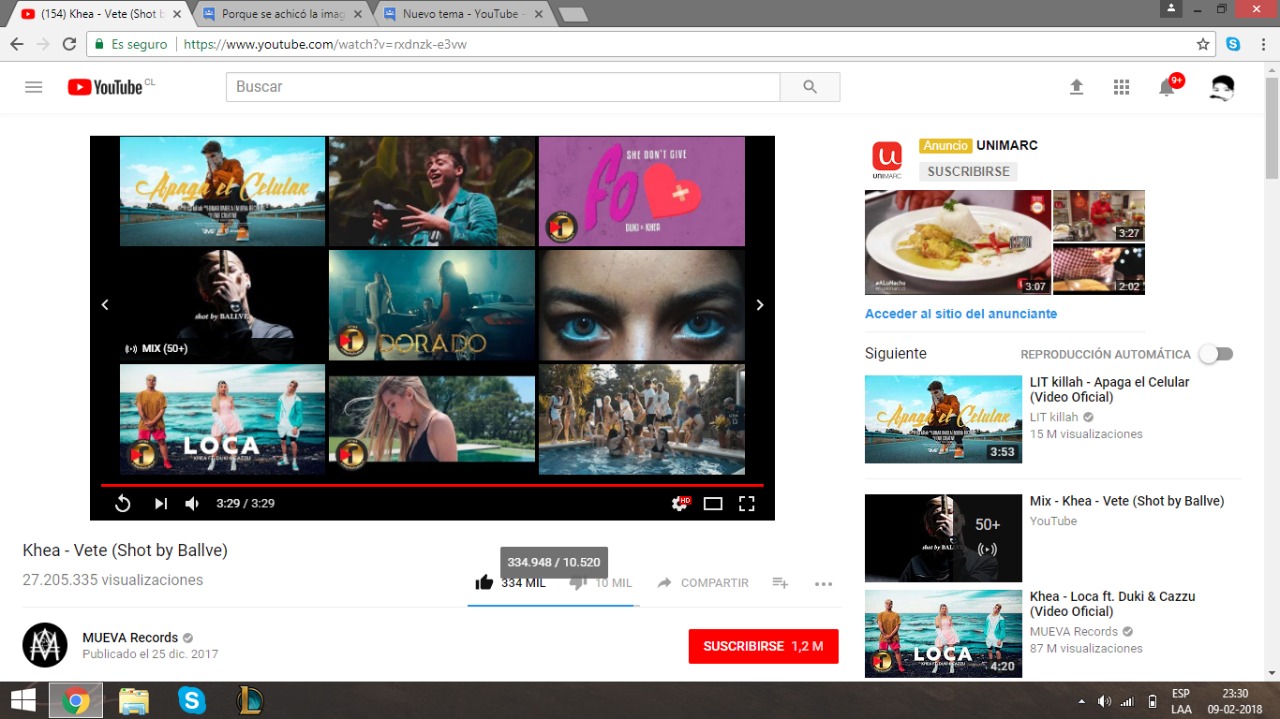Select the Khea - Vete YouTube tab
This screenshot has width=1280, height=719.
[x=102, y=14]
